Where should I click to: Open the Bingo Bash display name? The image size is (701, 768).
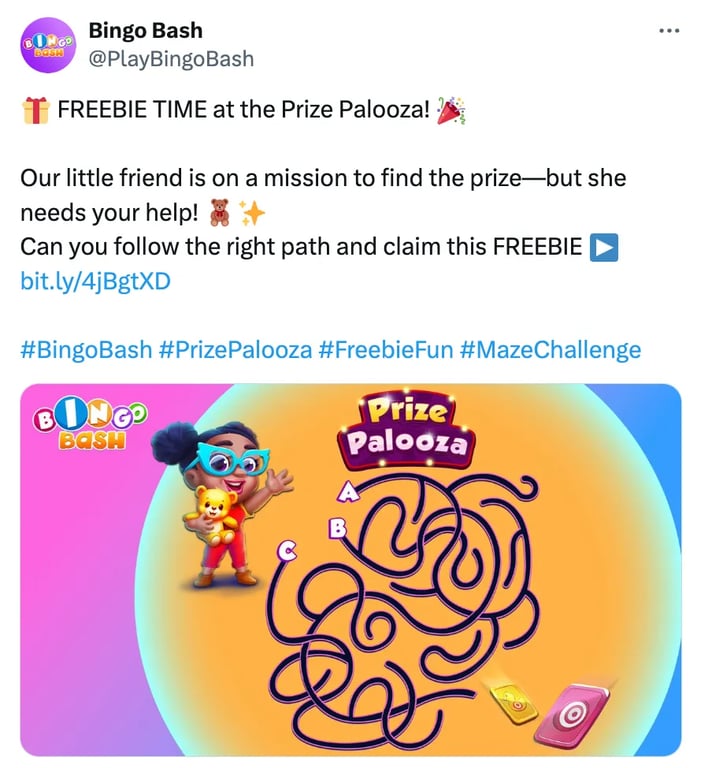click(145, 30)
